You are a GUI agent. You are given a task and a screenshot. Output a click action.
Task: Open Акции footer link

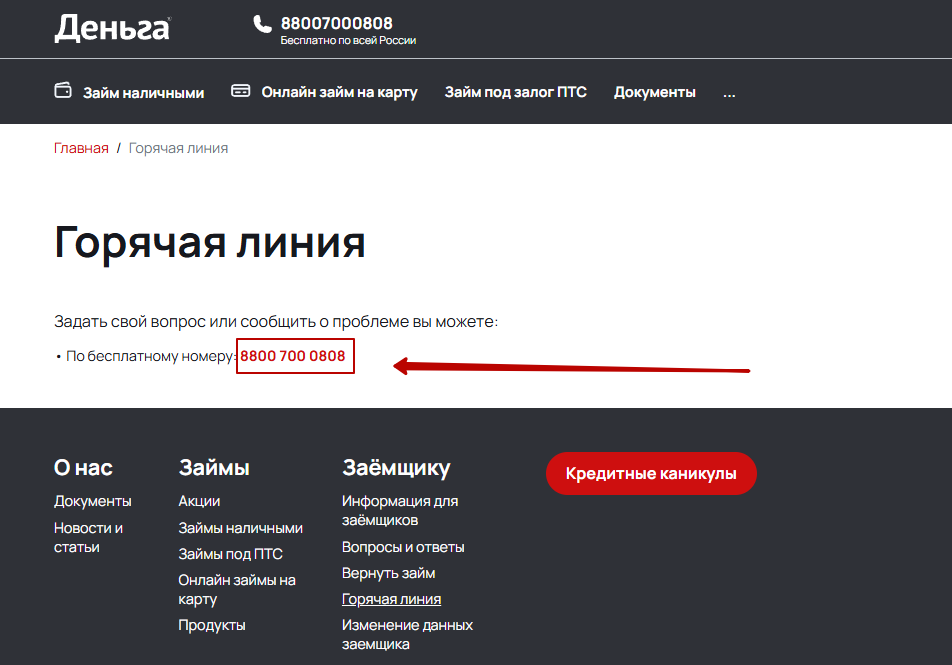click(199, 502)
